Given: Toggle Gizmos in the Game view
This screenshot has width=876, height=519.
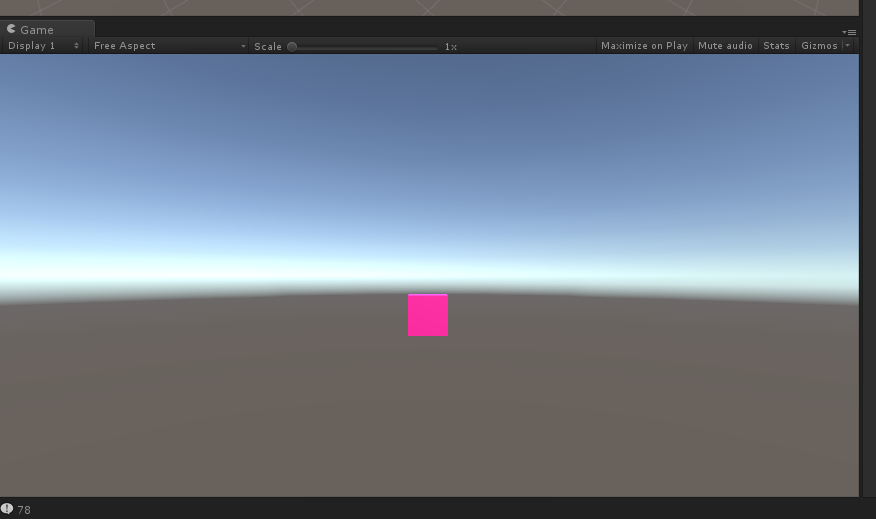Looking at the screenshot, I should tap(819, 46).
